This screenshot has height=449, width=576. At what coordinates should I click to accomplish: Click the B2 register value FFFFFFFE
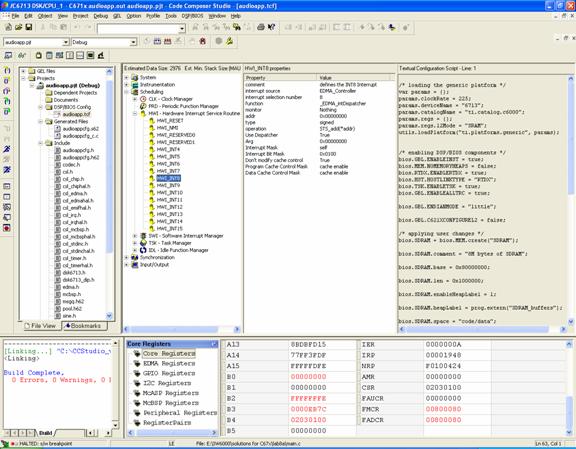(309, 399)
